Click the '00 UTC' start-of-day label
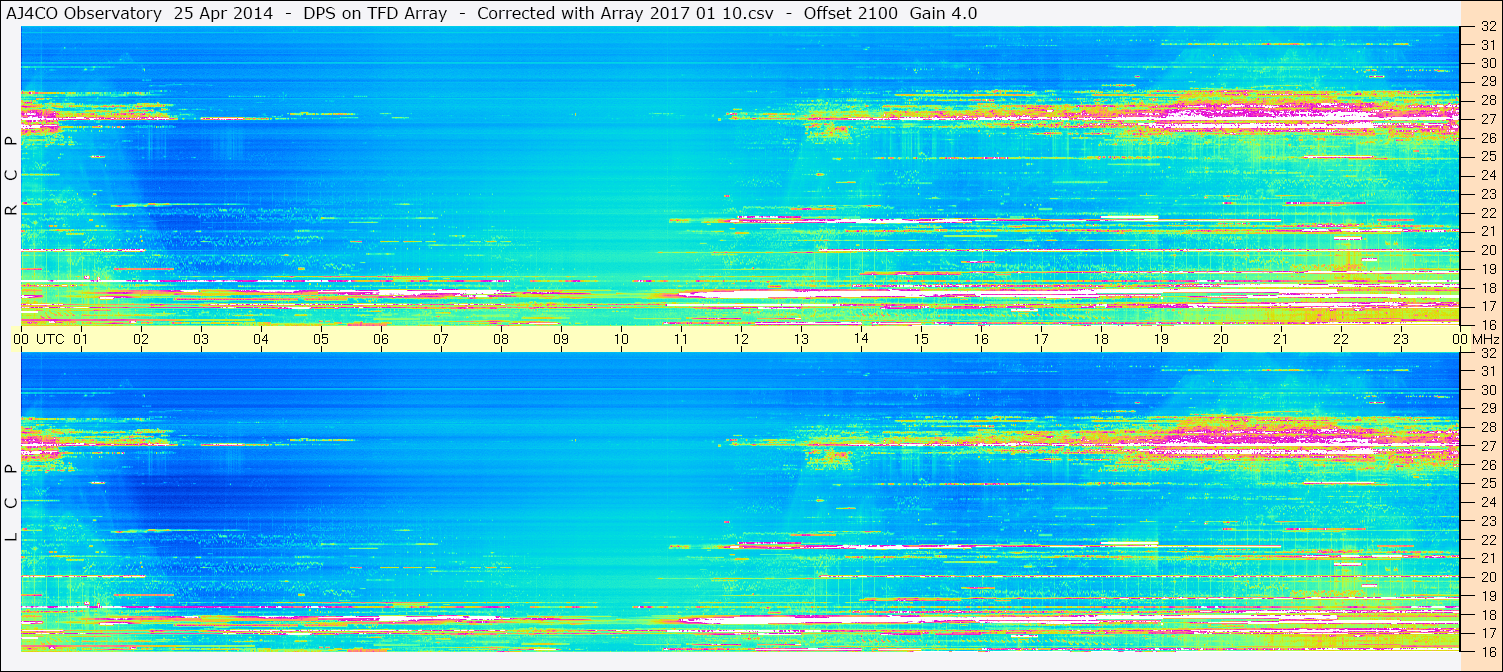1503x672 pixels. [x=38, y=339]
